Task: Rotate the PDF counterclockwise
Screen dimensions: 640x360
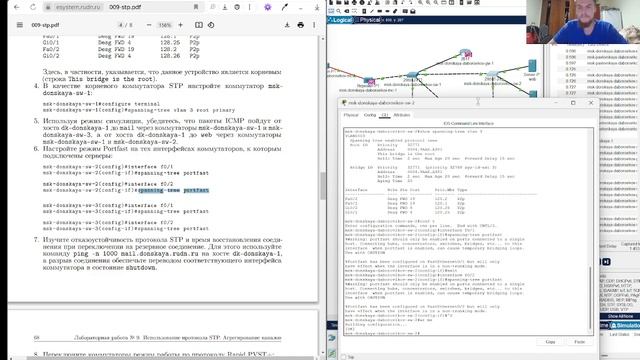Action: click(x=211, y=25)
